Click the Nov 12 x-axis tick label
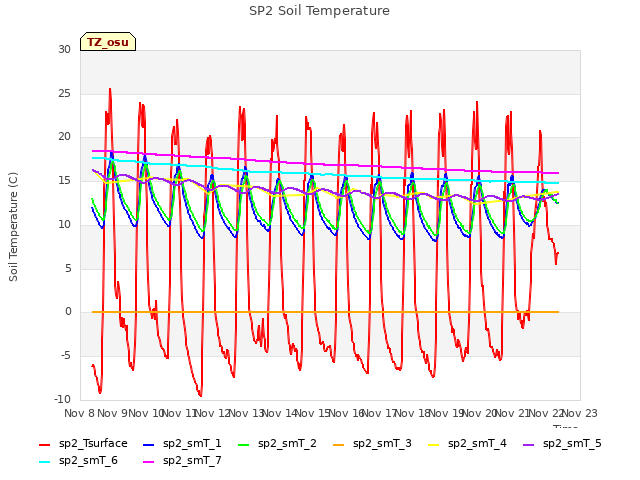The height and width of the screenshot is (480, 640). coord(213,413)
